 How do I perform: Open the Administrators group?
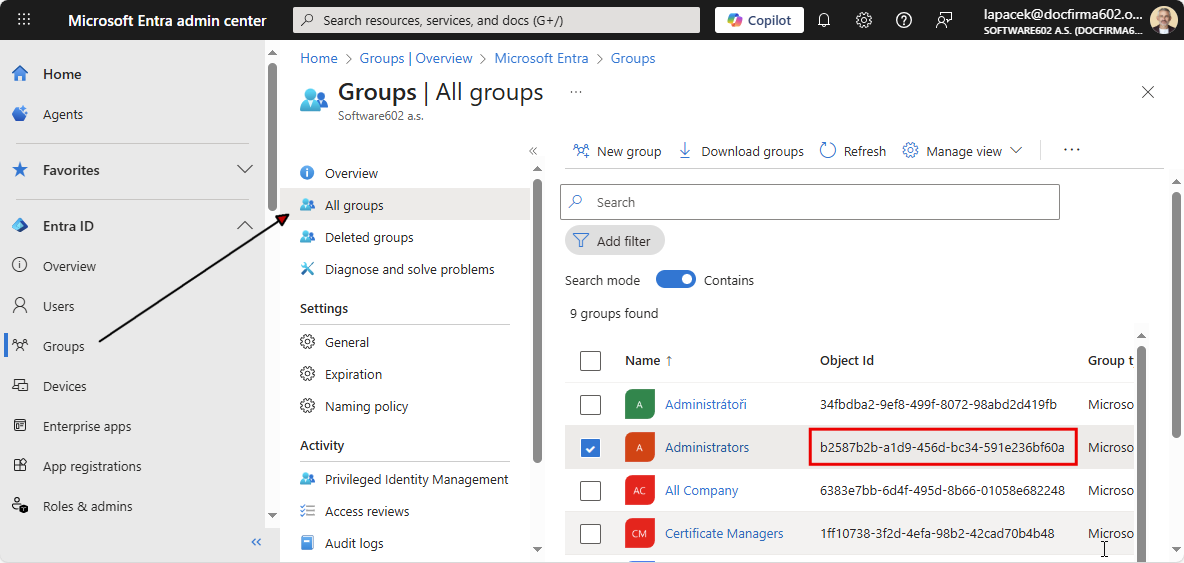pos(707,448)
